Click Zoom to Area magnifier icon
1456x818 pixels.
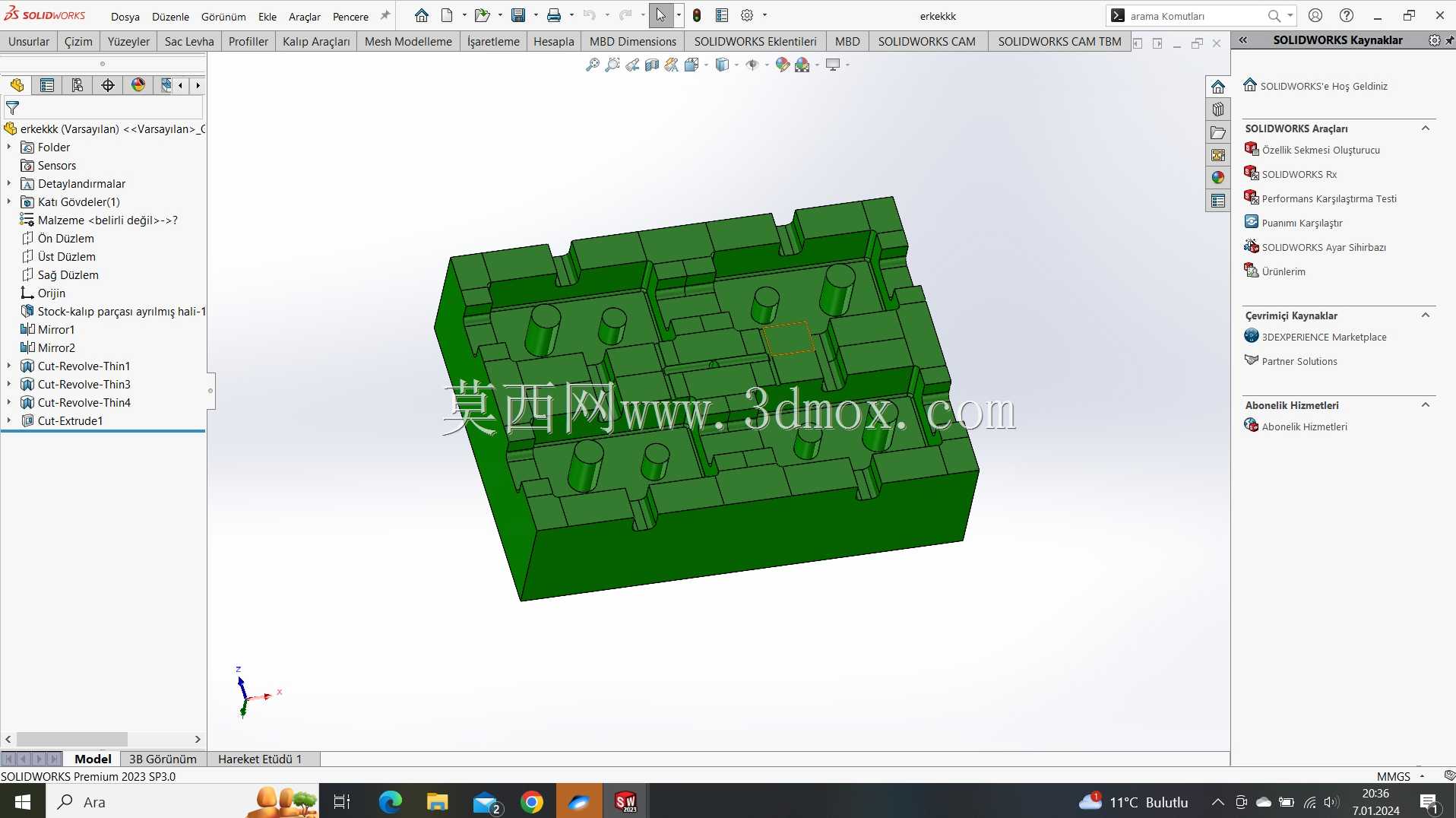[612, 65]
